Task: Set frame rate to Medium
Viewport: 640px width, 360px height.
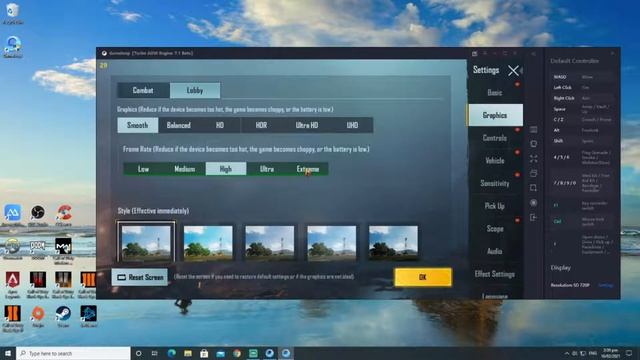Action: point(184,169)
